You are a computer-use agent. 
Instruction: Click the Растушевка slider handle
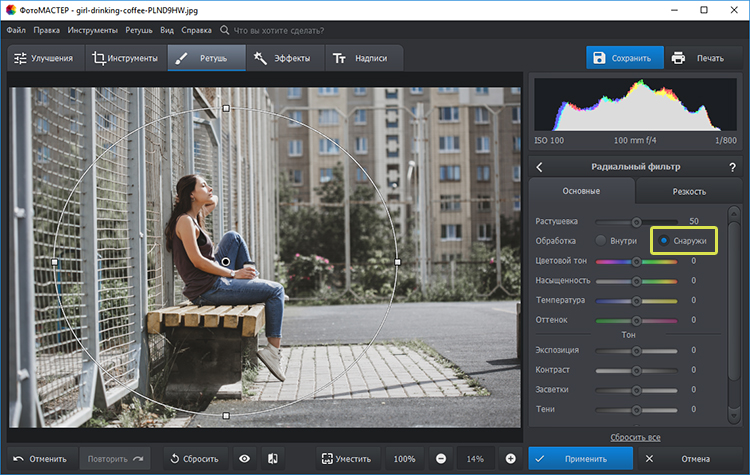click(x=635, y=221)
